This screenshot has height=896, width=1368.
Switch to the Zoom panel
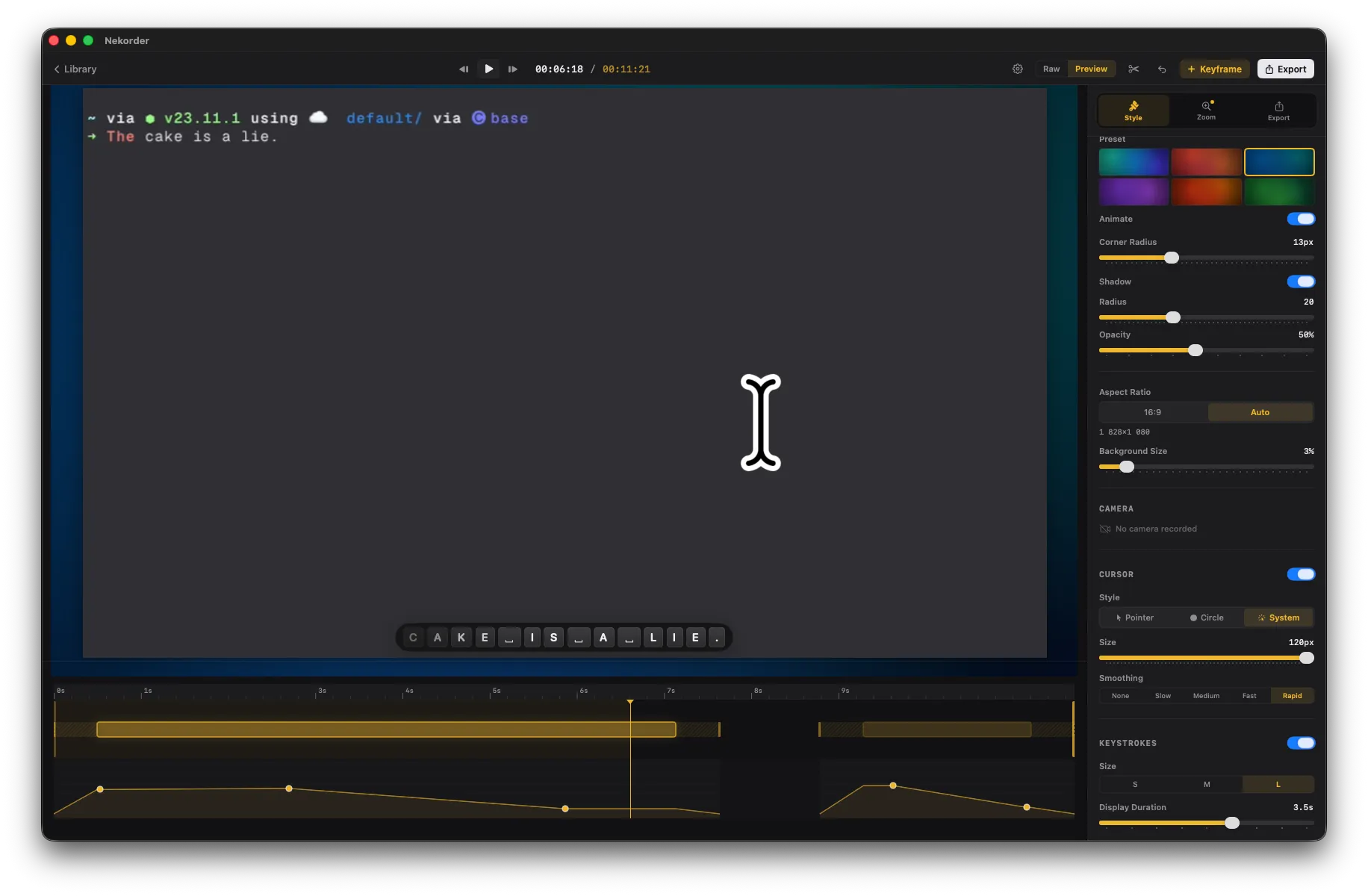(1205, 110)
